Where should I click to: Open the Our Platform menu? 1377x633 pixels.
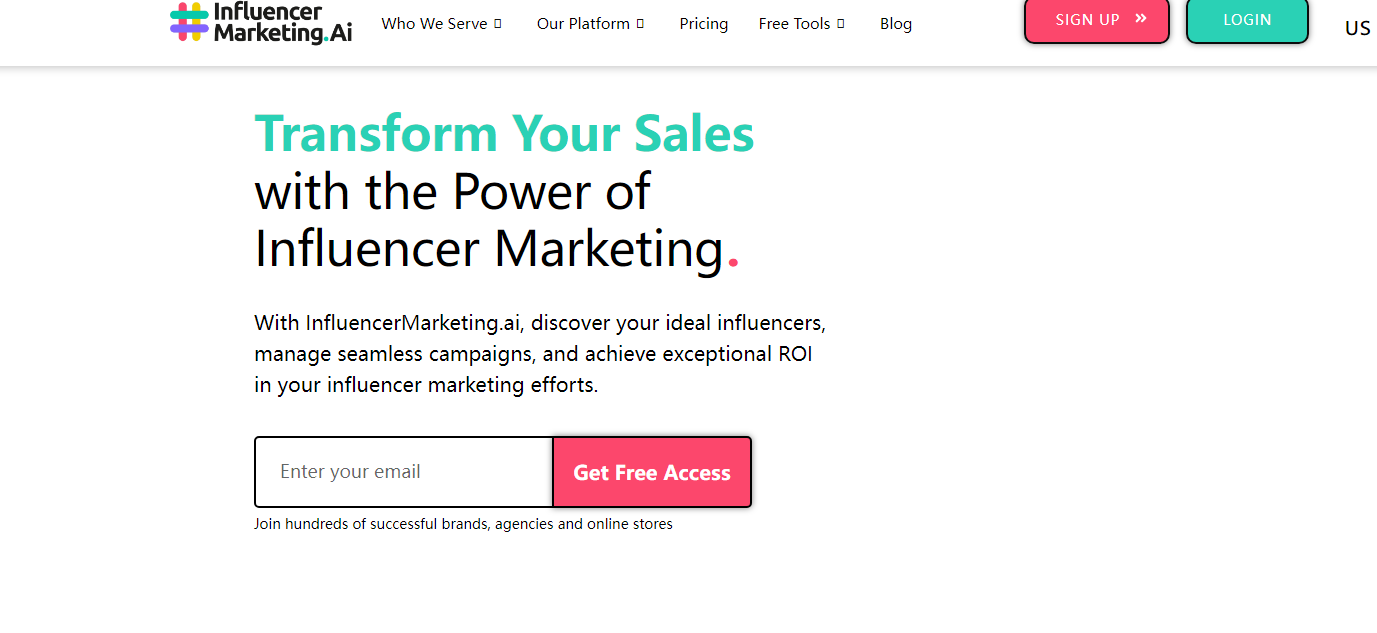(x=583, y=23)
